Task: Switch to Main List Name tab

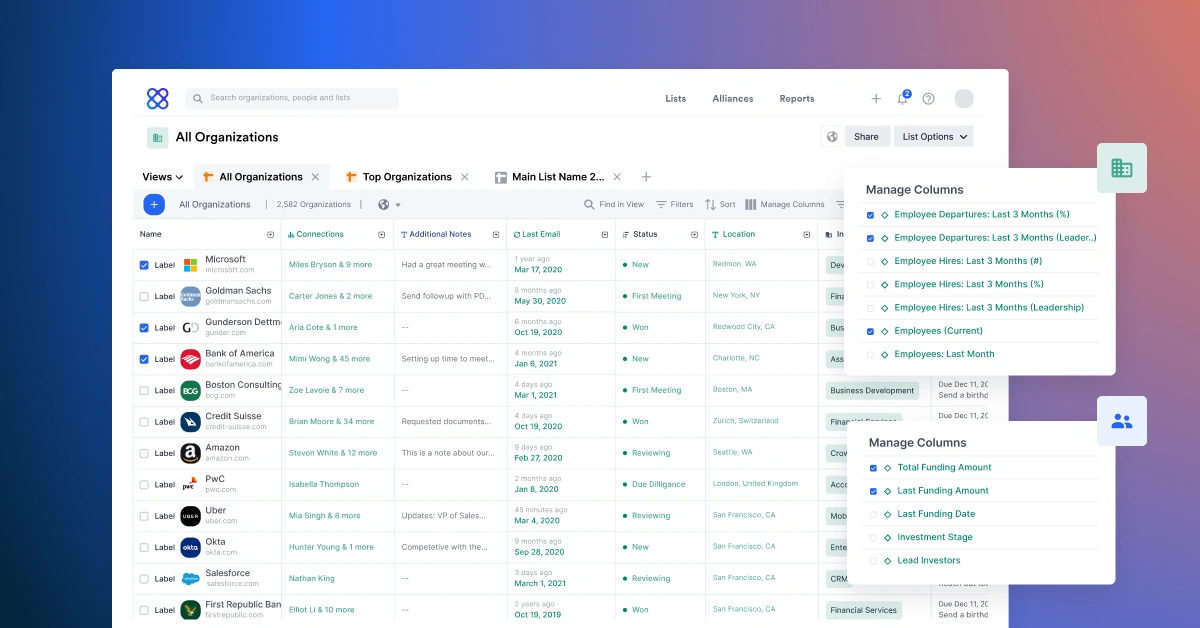Action: click(x=558, y=177)
